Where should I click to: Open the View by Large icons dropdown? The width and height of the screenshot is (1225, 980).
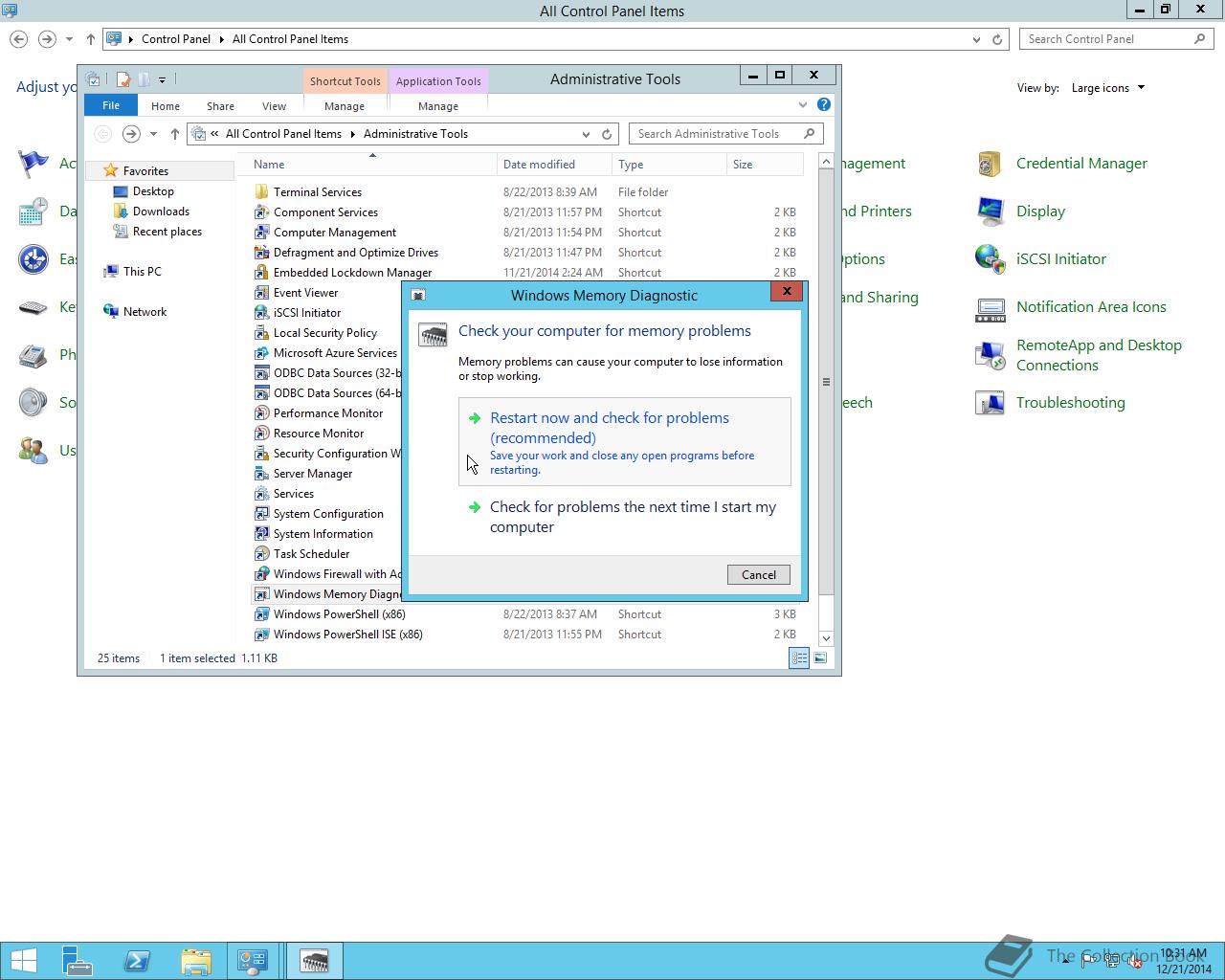click(1108, 88)
